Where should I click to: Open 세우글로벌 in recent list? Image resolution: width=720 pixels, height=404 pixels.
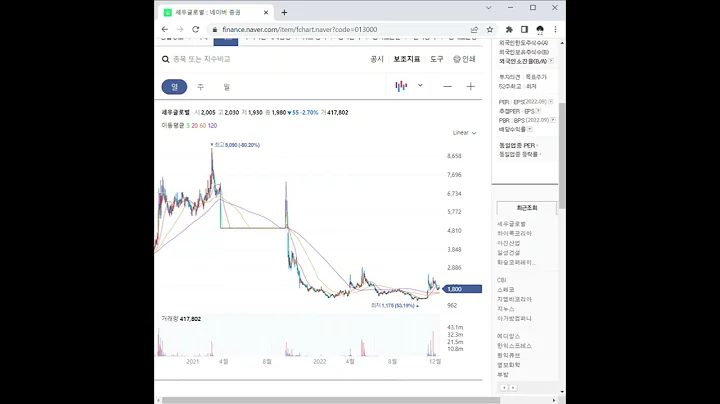(x=511, y=224)
